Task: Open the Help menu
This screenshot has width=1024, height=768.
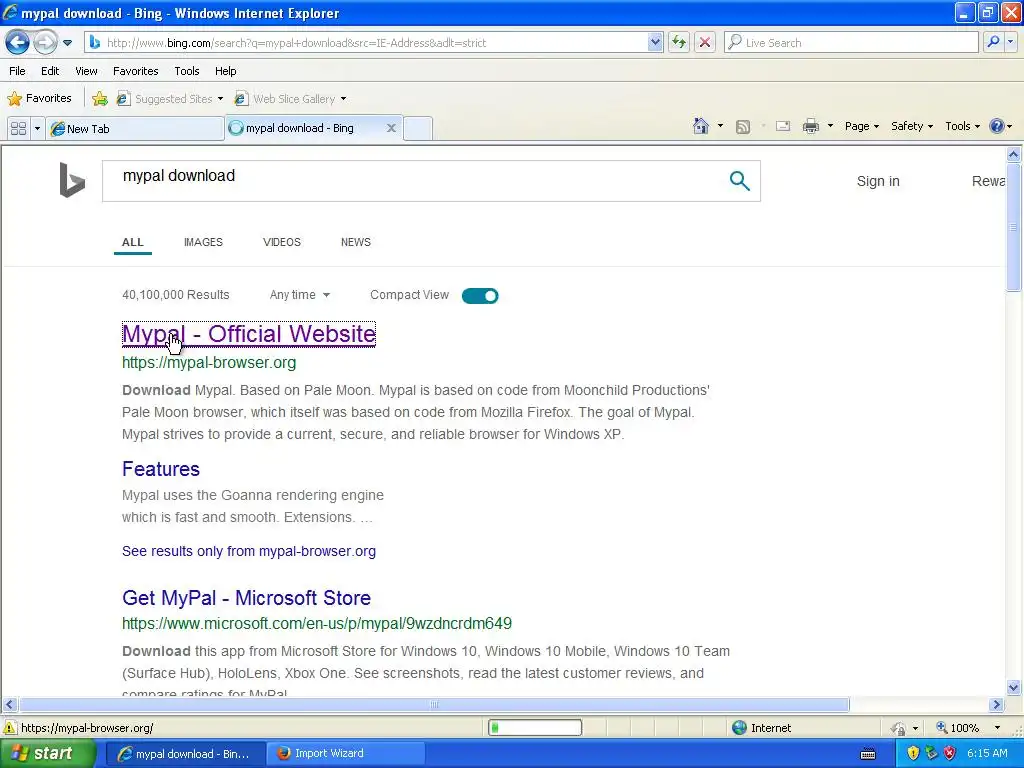Action: [x=225, y=71]
